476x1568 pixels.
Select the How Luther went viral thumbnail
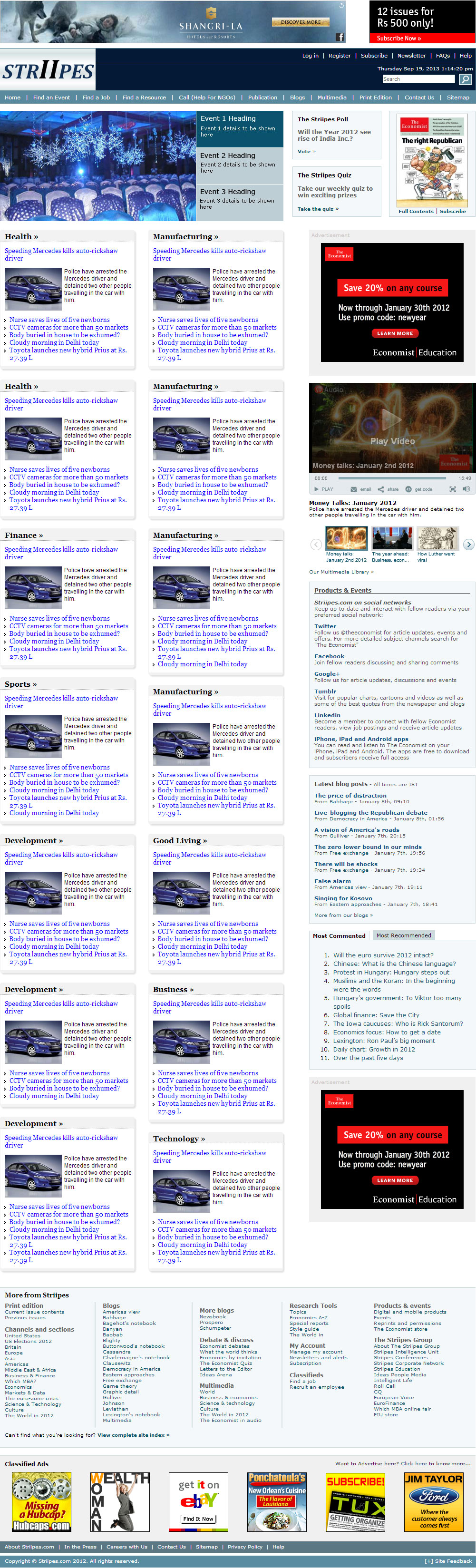pyautogui.click(x=437, y=539)
